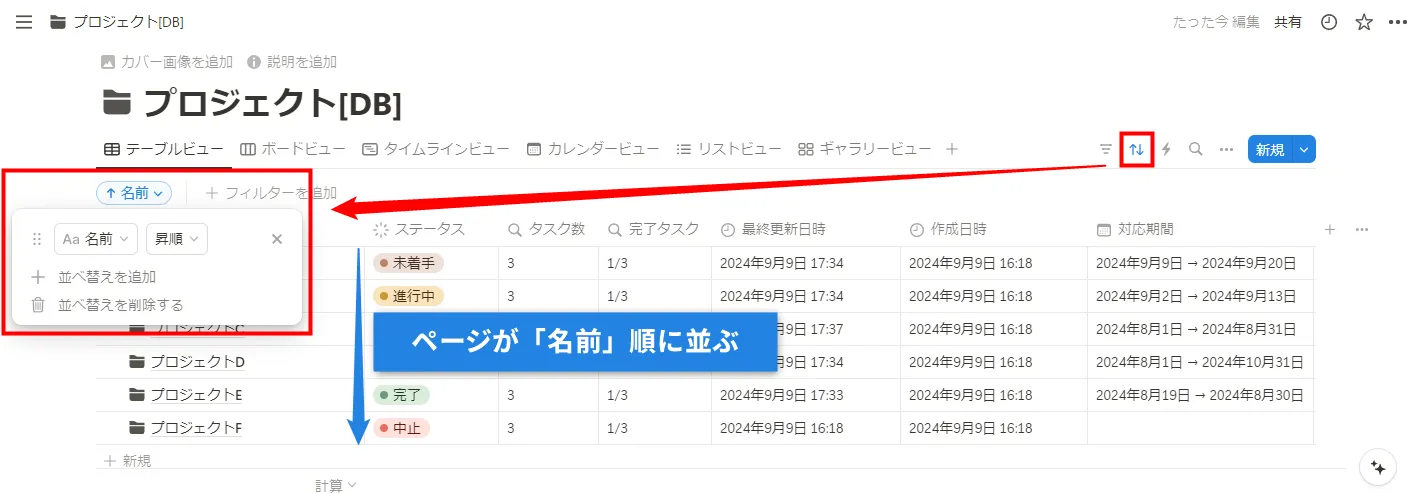Click the 完了 status tag
The width and height of the screenshot is (1424, 493).
pos(401,395)
